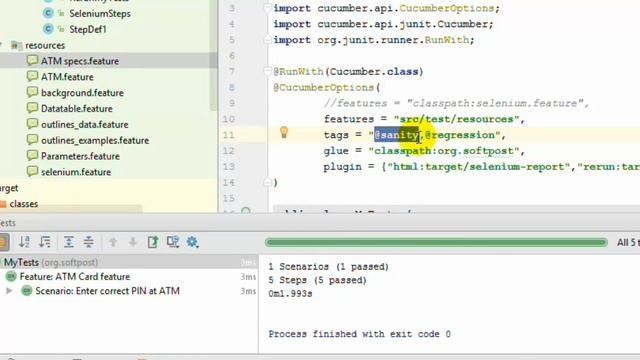Expand the Scenario: Enter correct PIN node
This screenshot has height=360, width=640.
[9, 291]
